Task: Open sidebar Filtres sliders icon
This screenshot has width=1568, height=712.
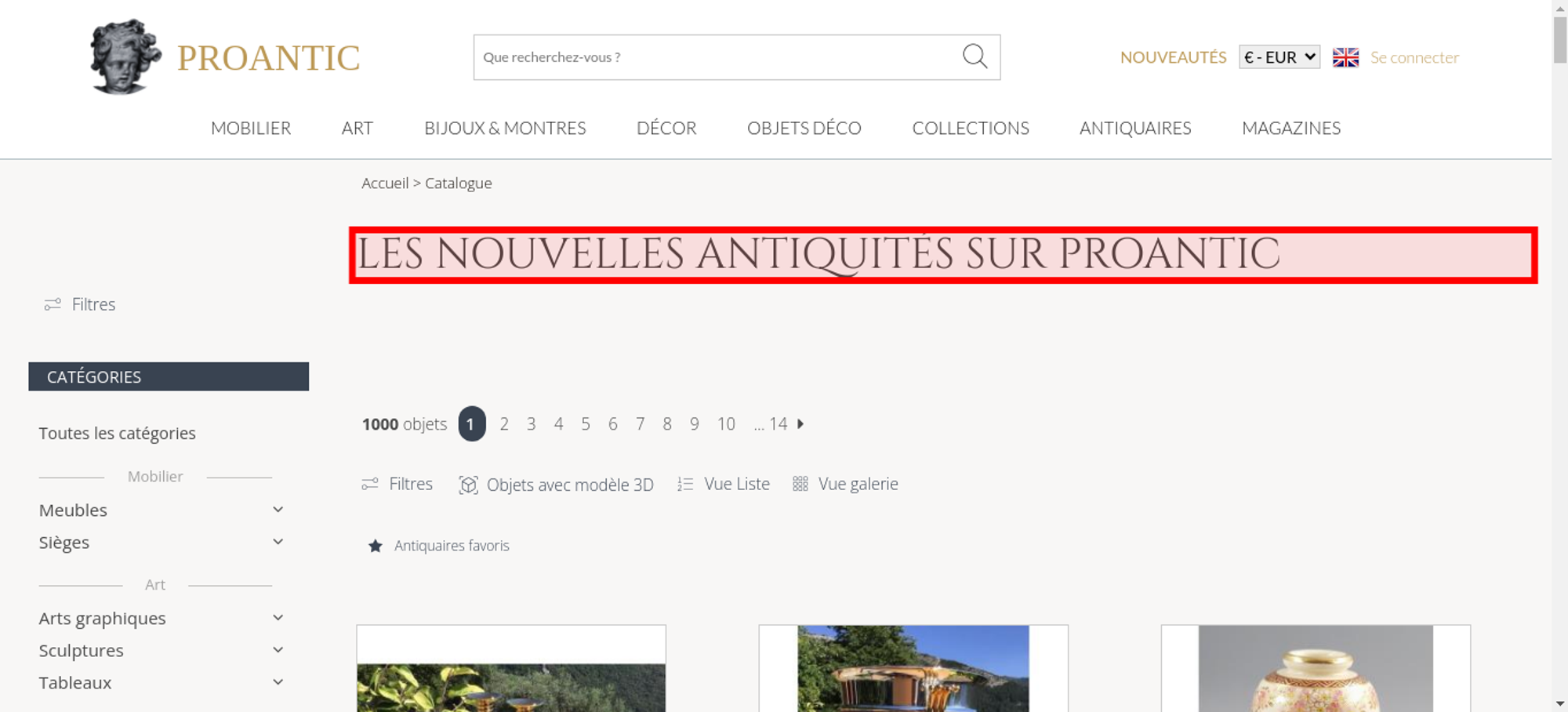Action: tap(53, 304)
